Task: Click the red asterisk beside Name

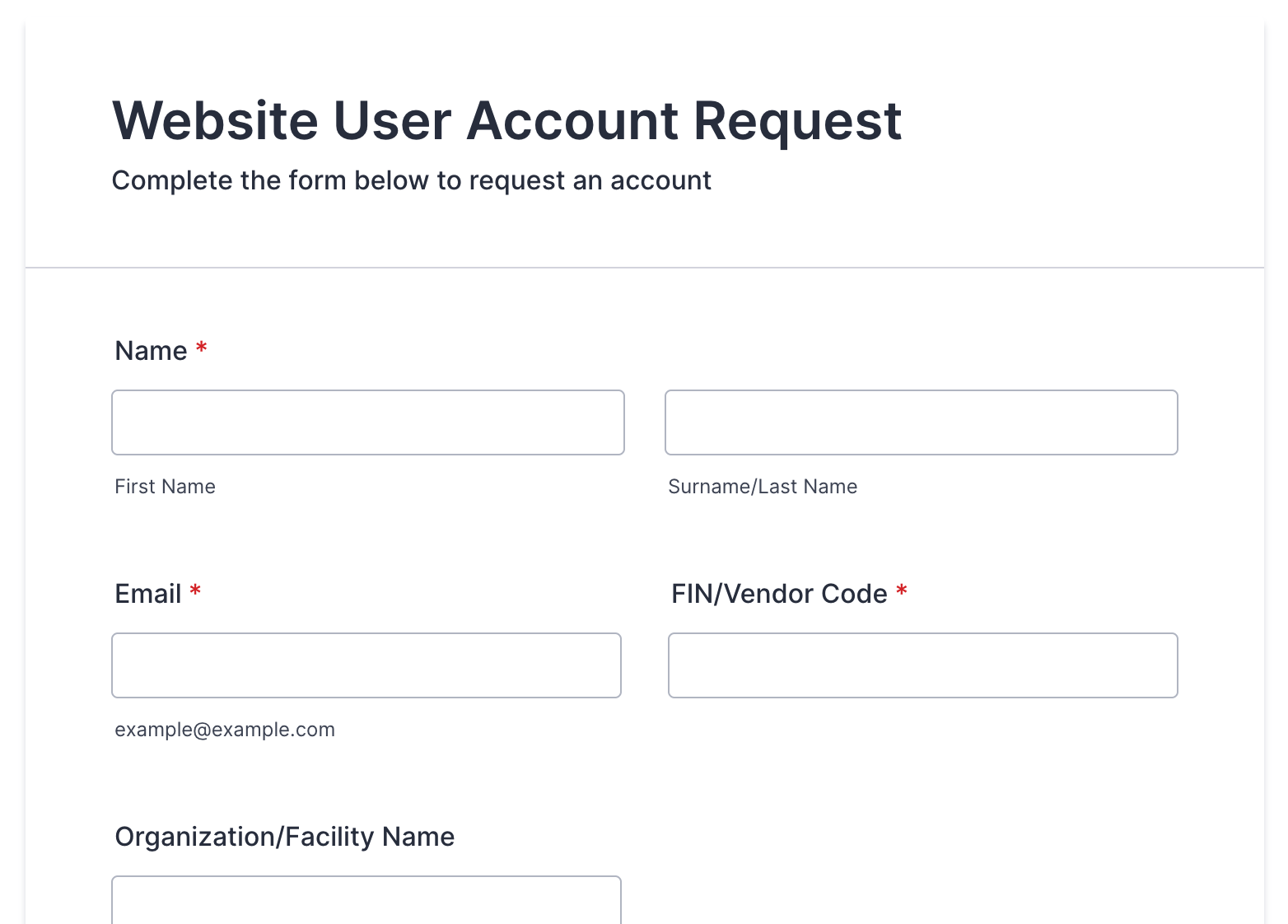Action: point(202,348)
